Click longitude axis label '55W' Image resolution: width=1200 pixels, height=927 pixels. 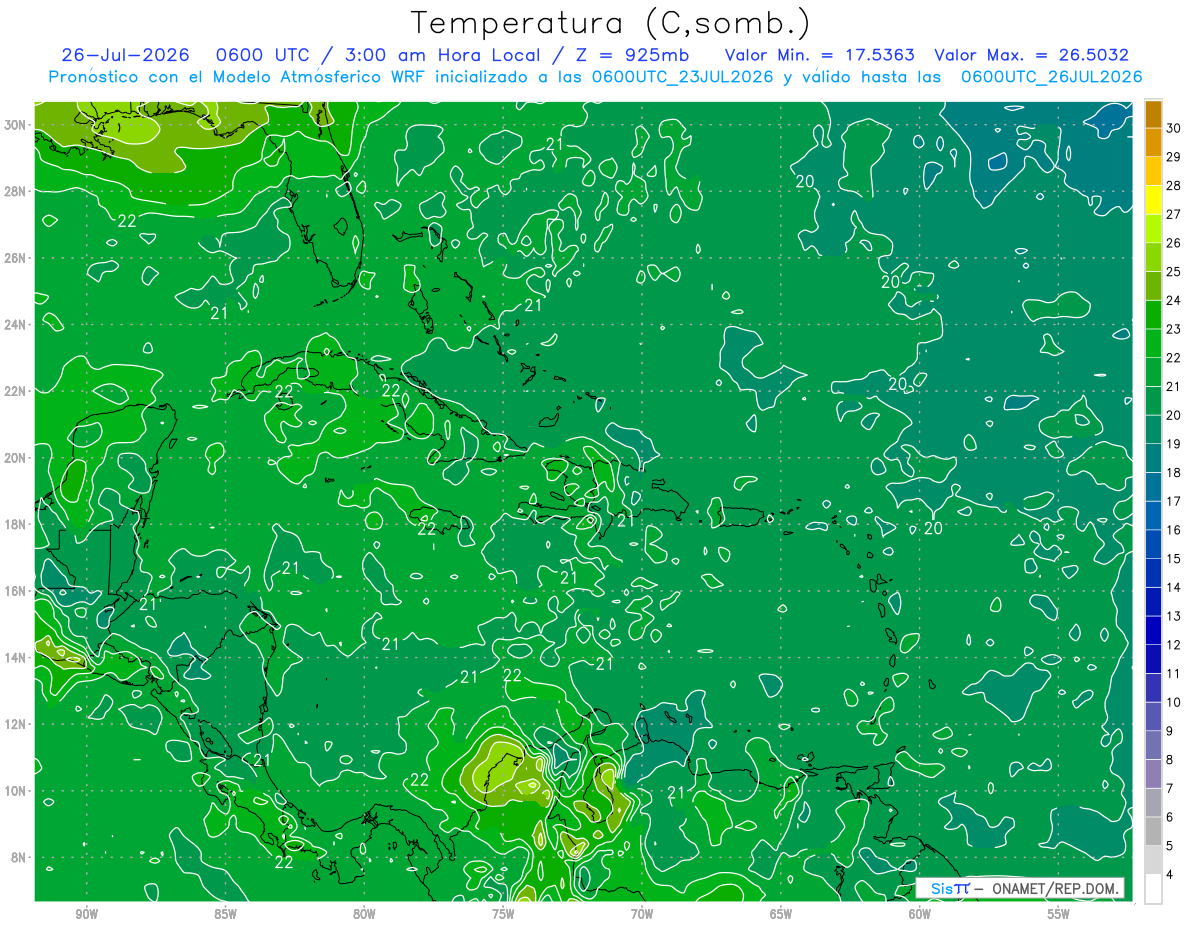[x=1059, y=914]
